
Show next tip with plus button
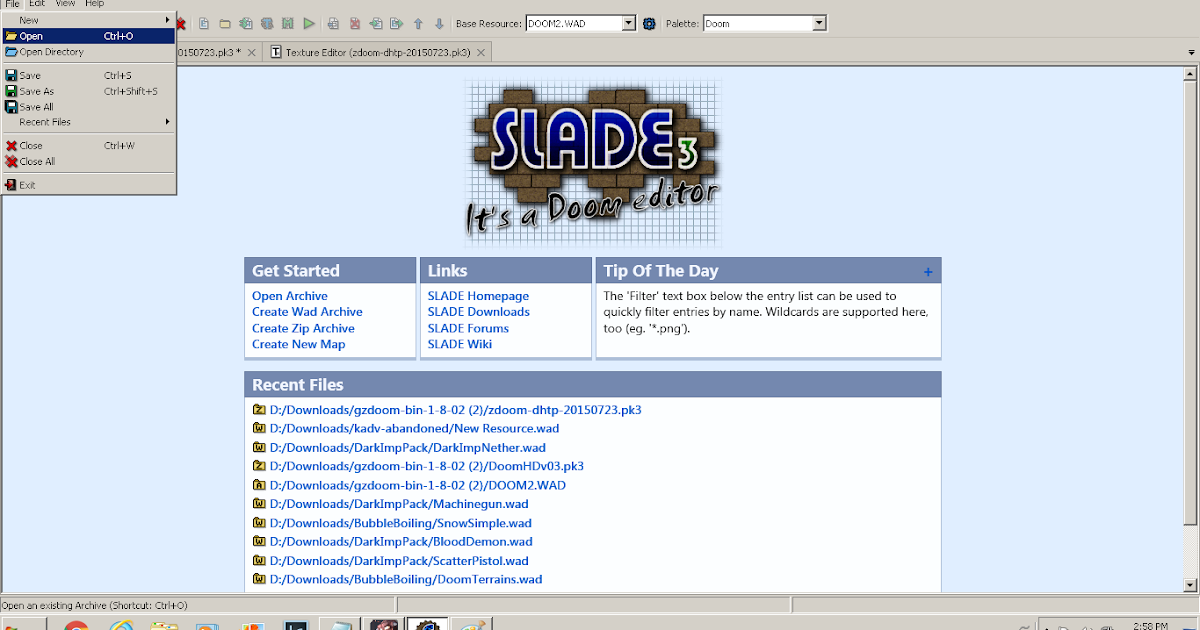pos(928,272)
